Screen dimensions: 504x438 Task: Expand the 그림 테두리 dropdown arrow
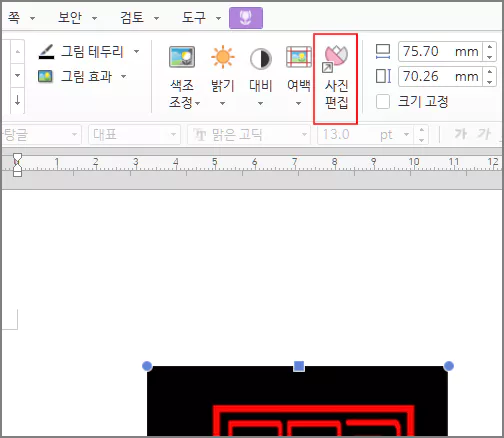(136, 52)
